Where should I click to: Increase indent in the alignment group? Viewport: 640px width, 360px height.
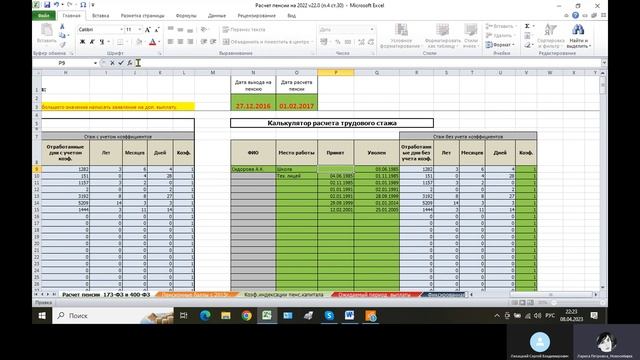pyautogui.click(x=213, y=42)
